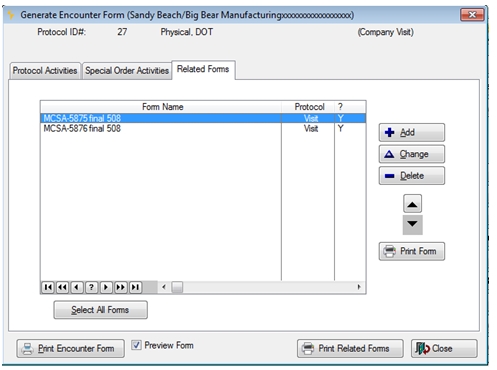Screen dimensions: 497x370
Task: Select the MCSA-5876 final 508 row
Action: pyautogui.click(x=203, y=129)
